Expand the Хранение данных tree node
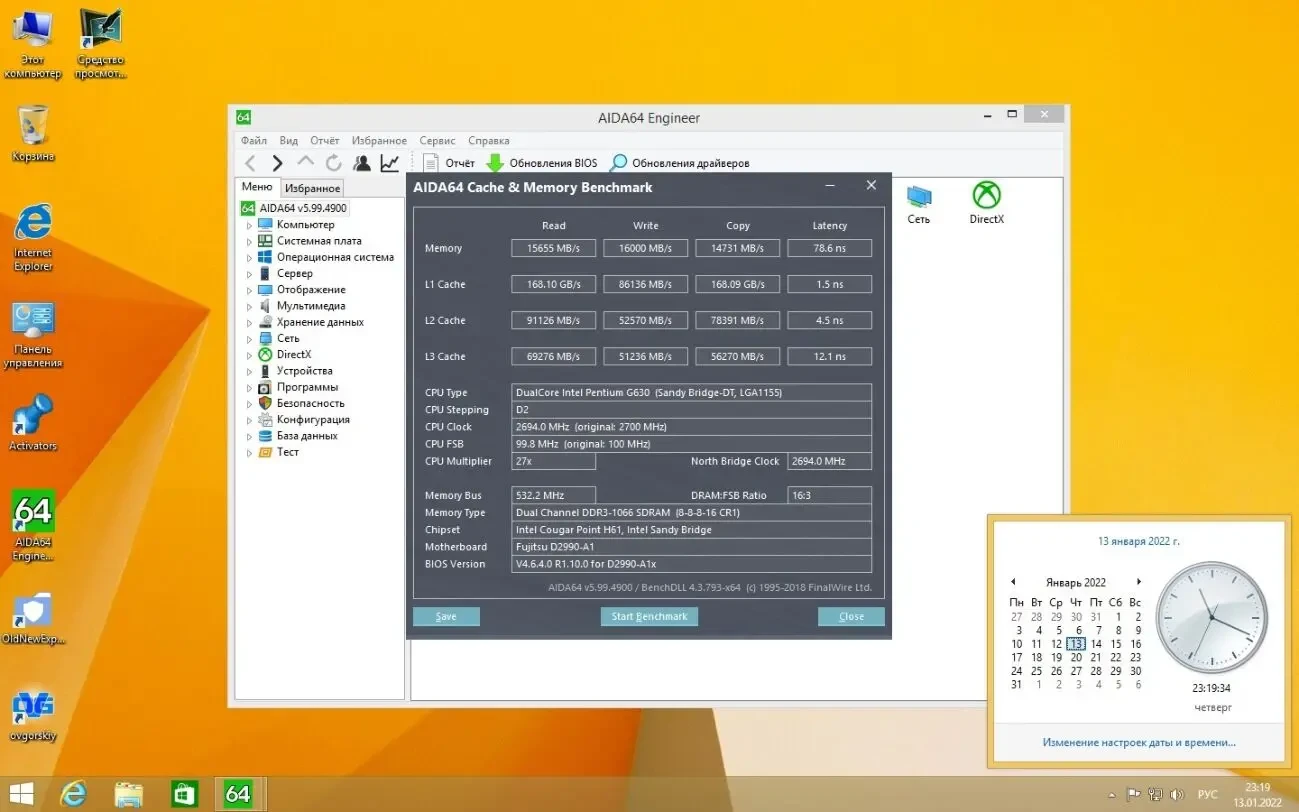This screenshot has width=1299, height=812. coord(250,323)
